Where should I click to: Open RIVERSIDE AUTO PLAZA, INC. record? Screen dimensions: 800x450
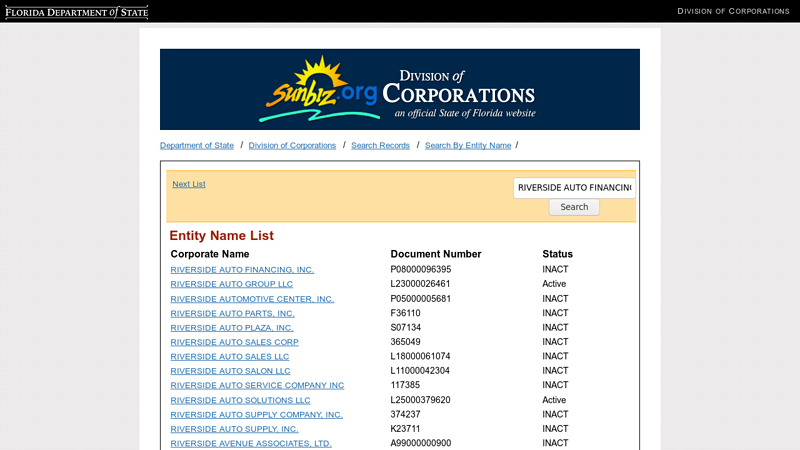232,328
